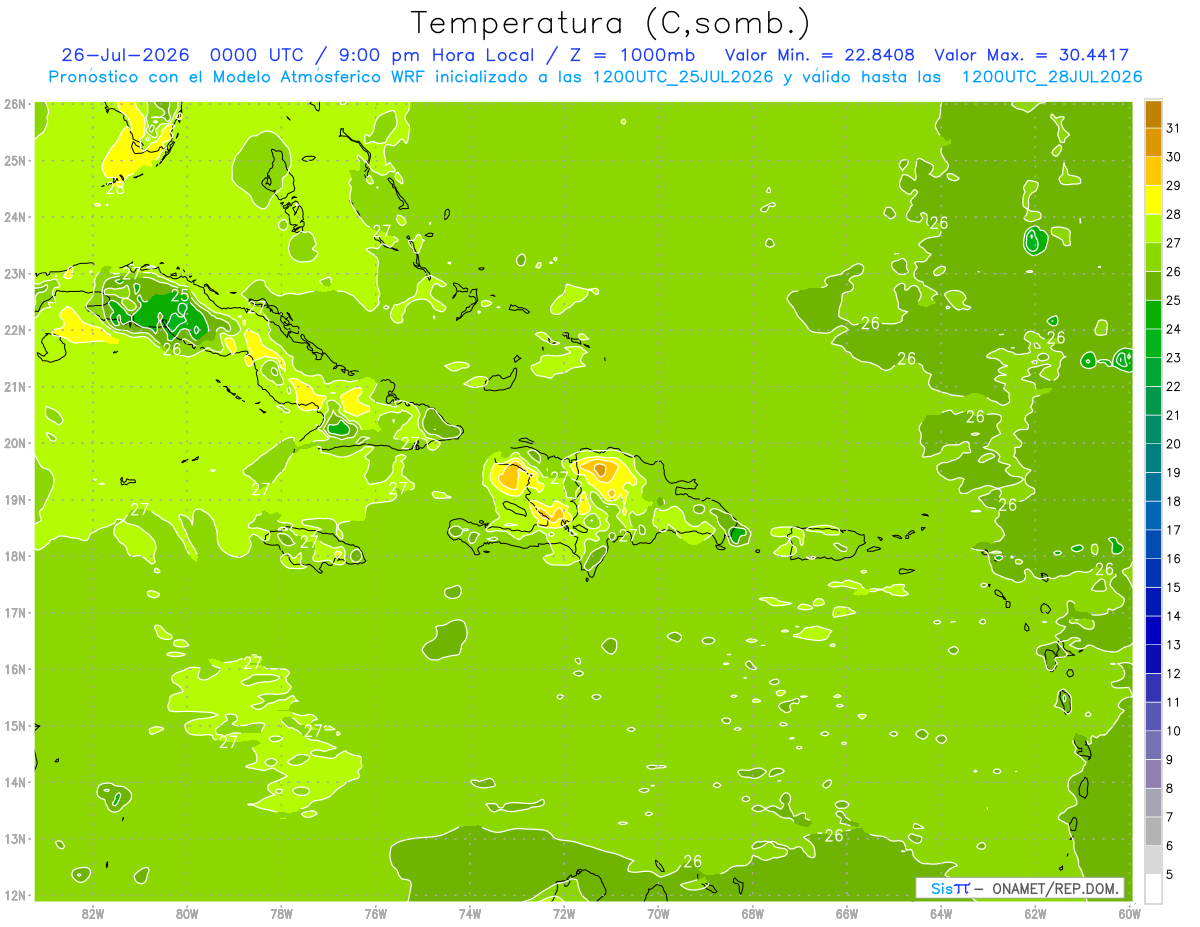This screenshot has width=1200, height=927.
Task: Click the 60W longitude axis label
Action: [1129, 912]
